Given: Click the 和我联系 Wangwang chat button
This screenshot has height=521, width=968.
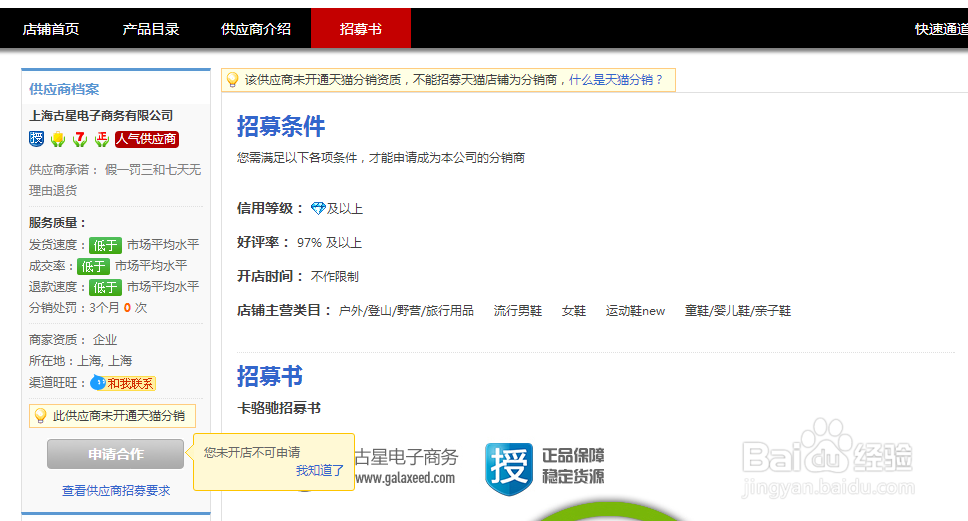Looking at the screenshot, I should tap(123, 383).
